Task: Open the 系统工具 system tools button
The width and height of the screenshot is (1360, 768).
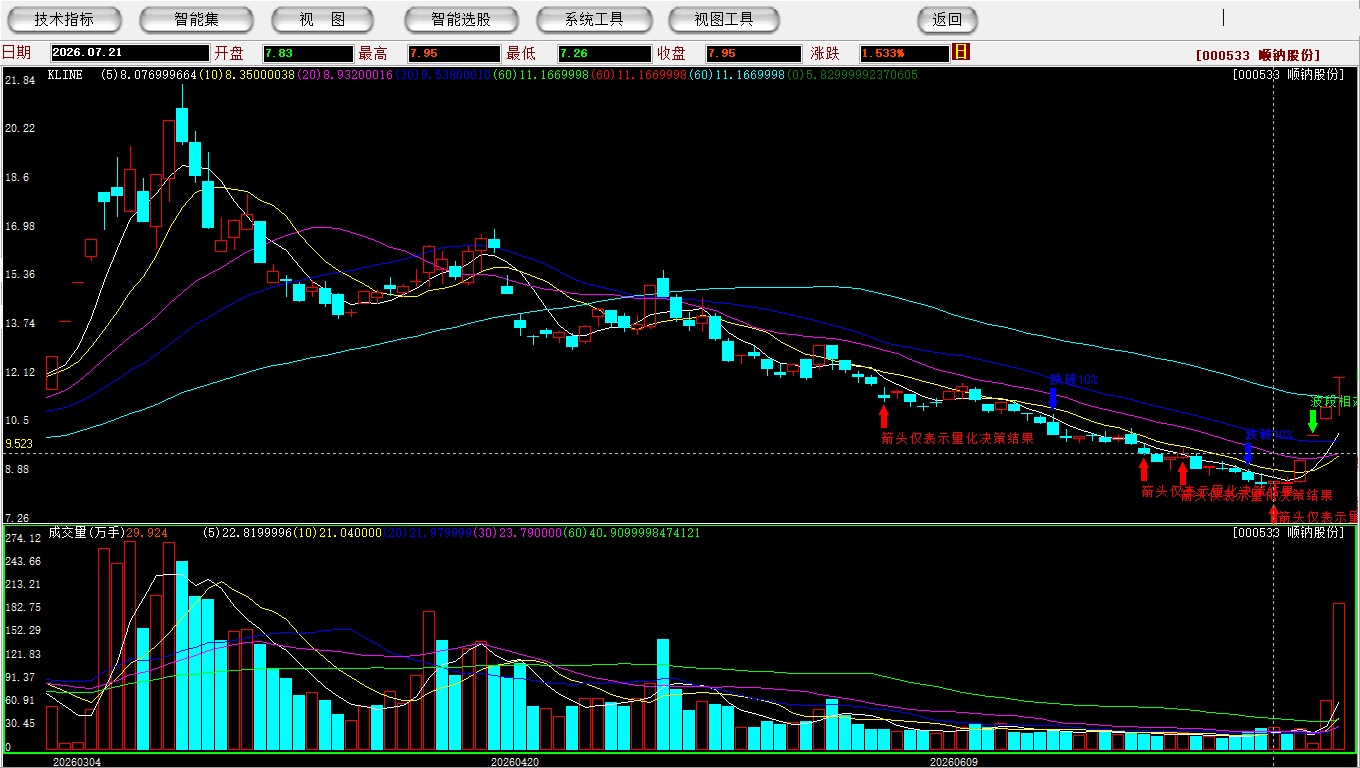Action: pyautogui.click(x=594, y=19)
